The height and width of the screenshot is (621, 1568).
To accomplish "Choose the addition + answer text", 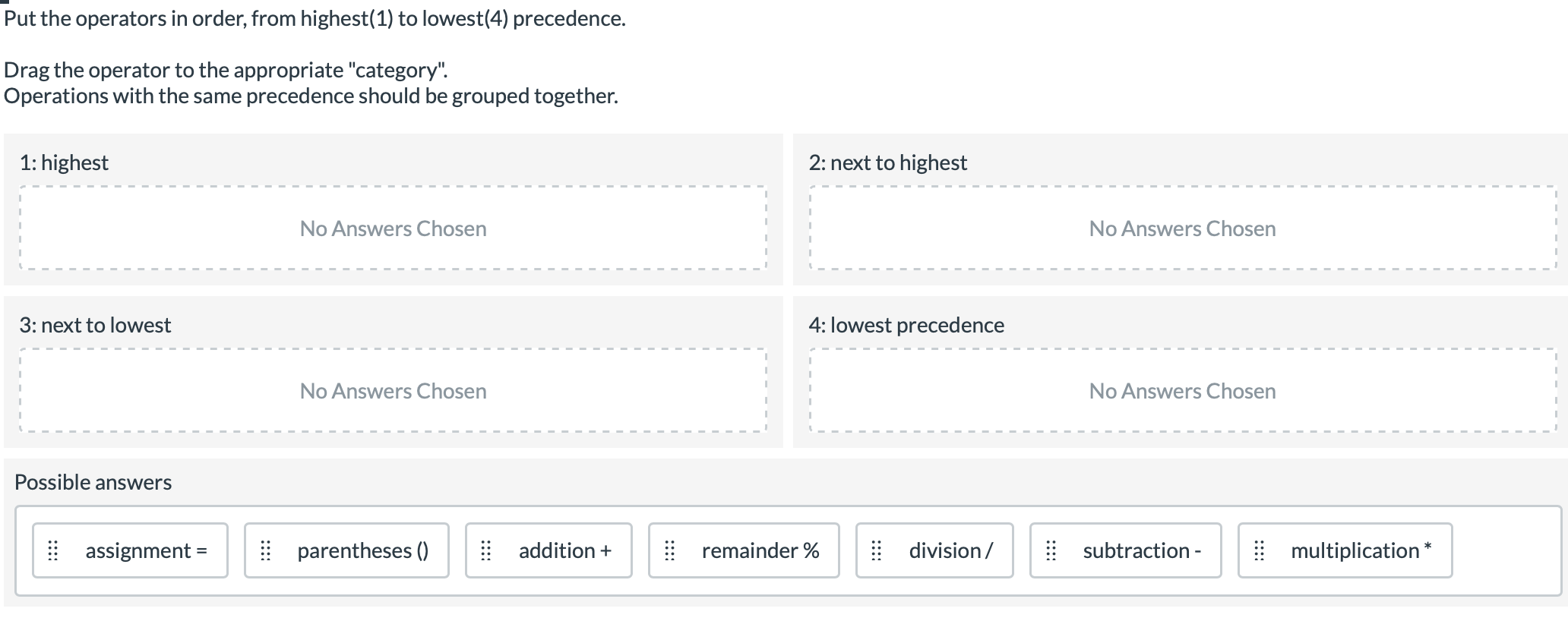I will pyautogui.click(x=564, y=550).
